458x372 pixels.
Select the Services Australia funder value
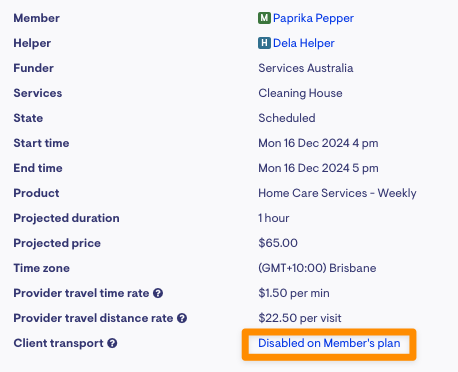pyautogui.click(x=306, y=68)
